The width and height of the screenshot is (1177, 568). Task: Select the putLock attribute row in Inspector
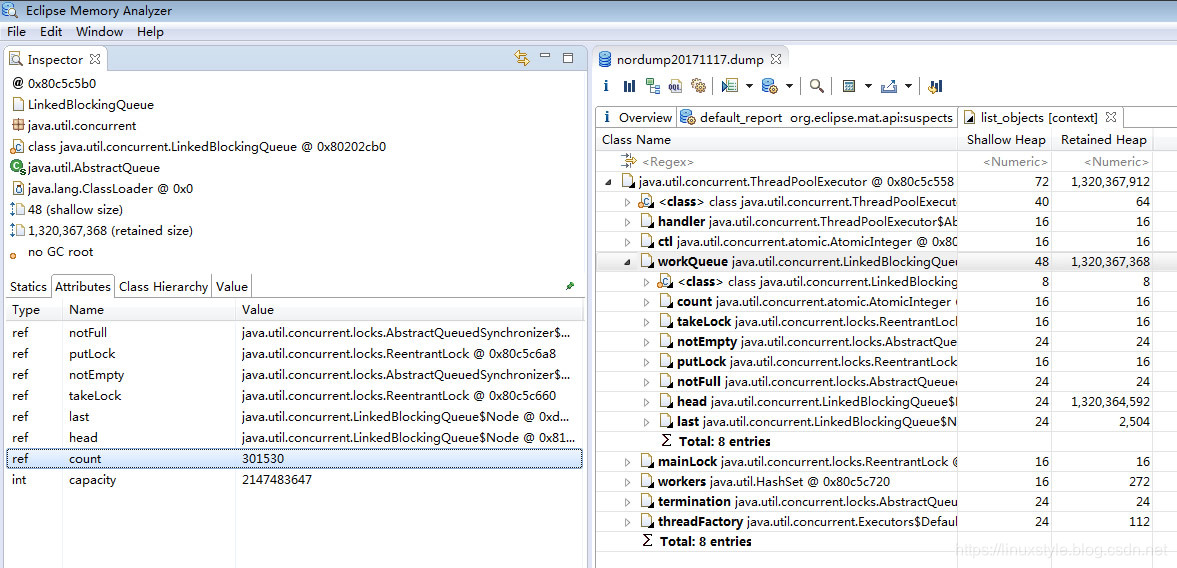click(294, 353)
